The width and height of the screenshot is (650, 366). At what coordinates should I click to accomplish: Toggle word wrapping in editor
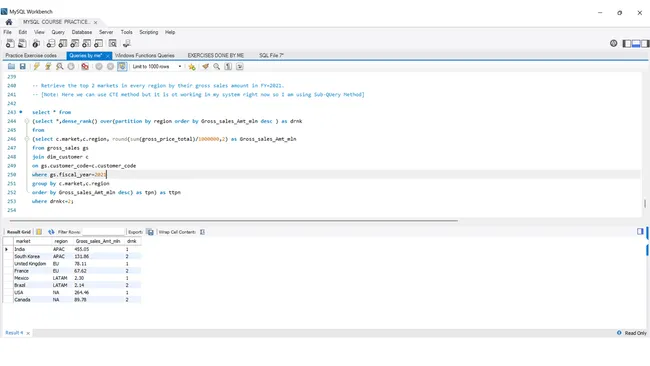tap(240, 66)
